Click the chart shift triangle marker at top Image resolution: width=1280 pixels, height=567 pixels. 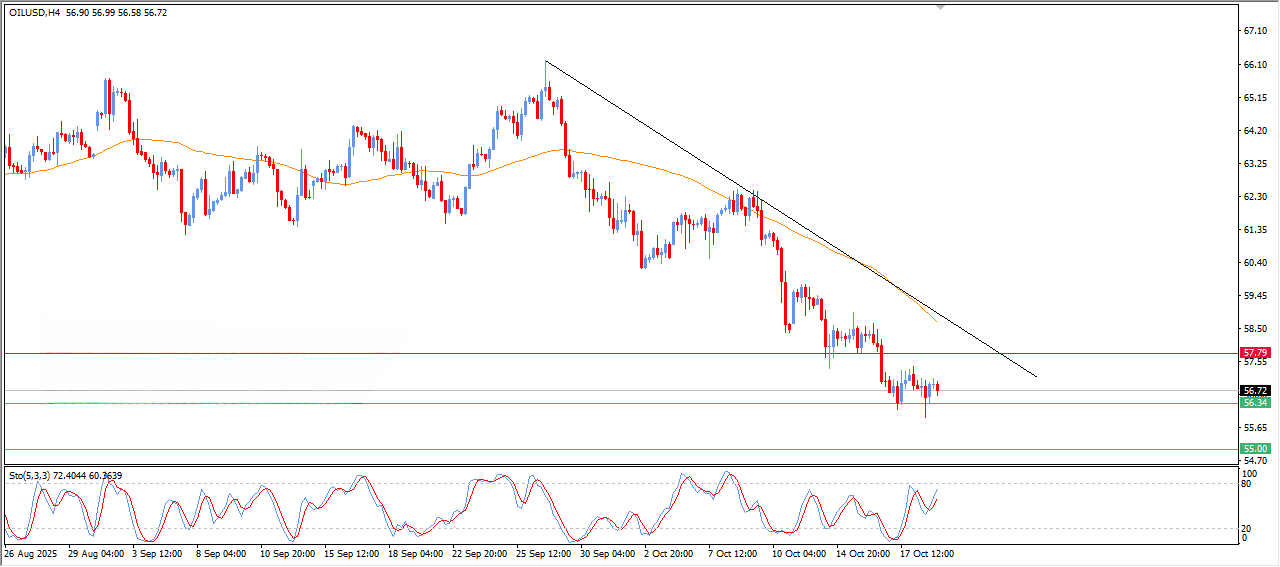(939, 8)
